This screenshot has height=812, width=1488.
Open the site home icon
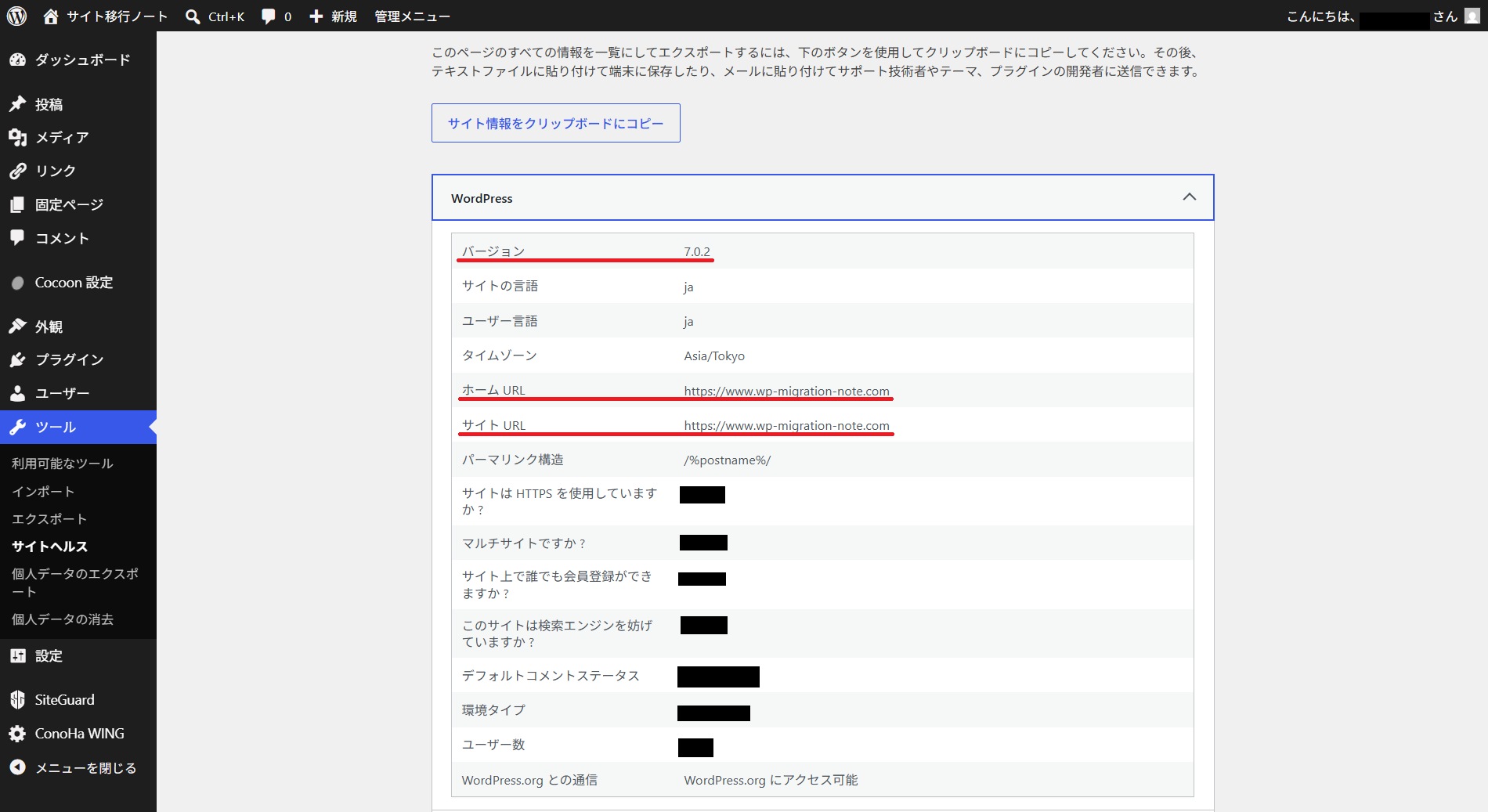pyautogui.click(x=51, y=16)
